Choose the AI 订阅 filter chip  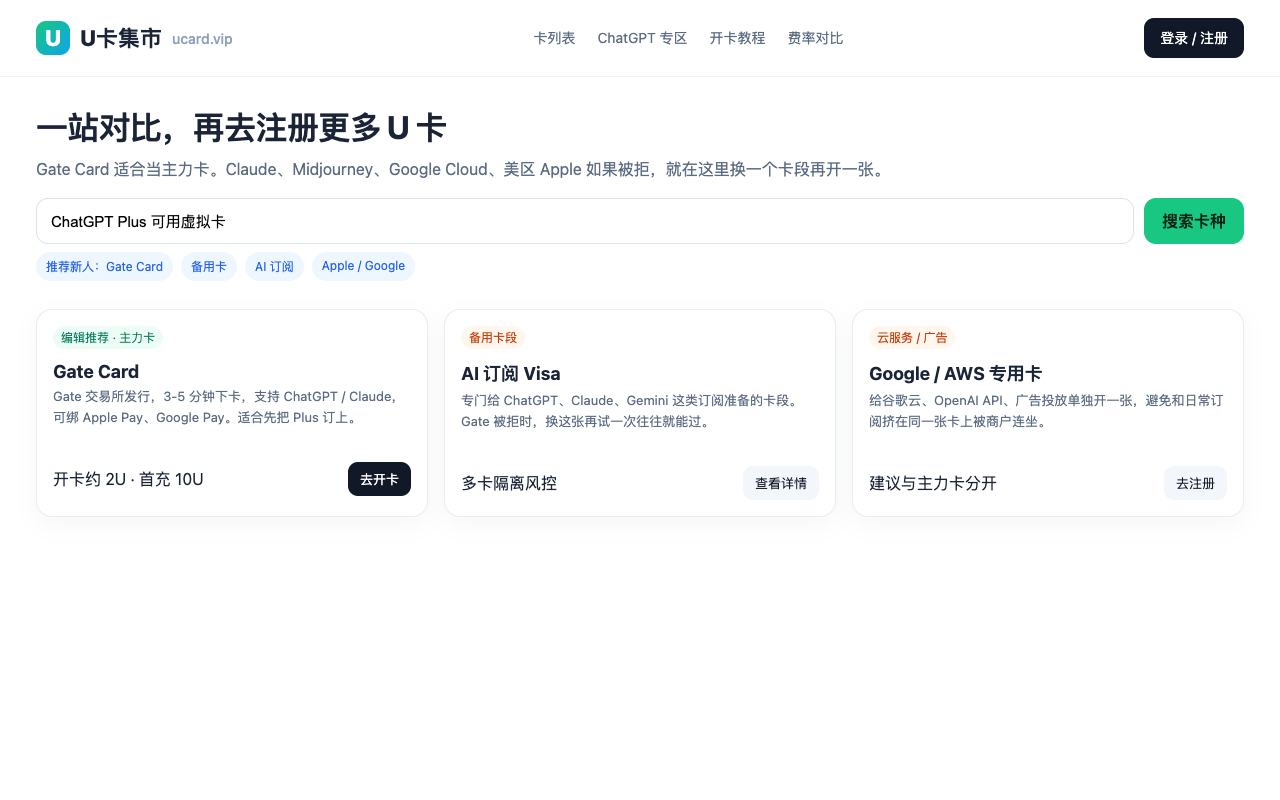coord(275,267)
